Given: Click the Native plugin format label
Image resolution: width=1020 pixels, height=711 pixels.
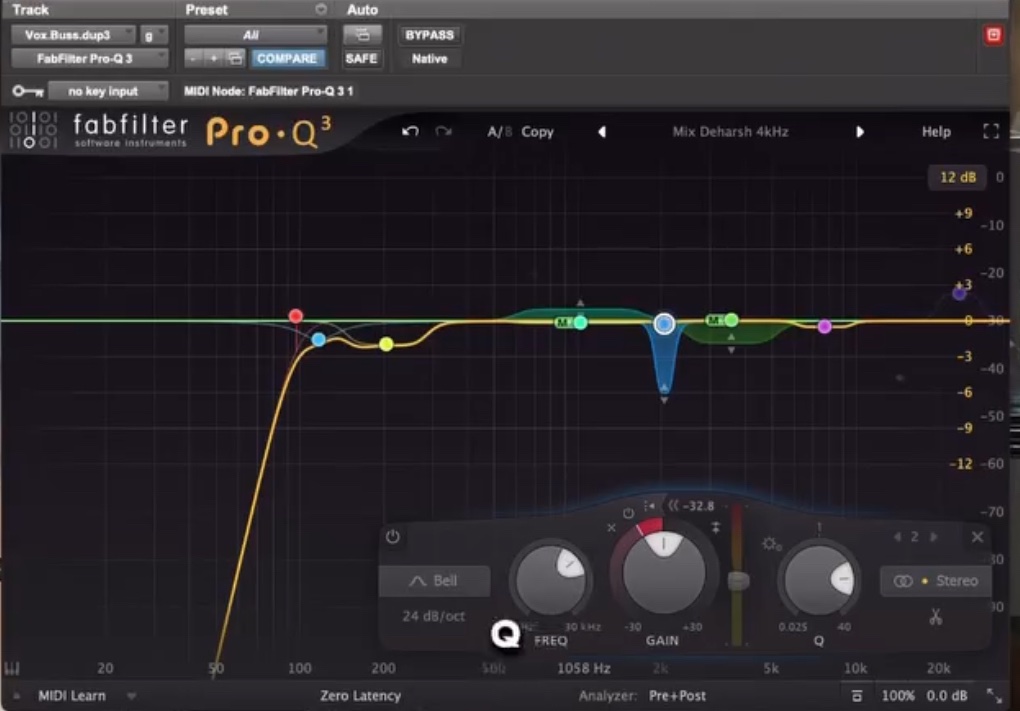Looking at the screenshot, I should pyautogui.click(x=429, y=59).
